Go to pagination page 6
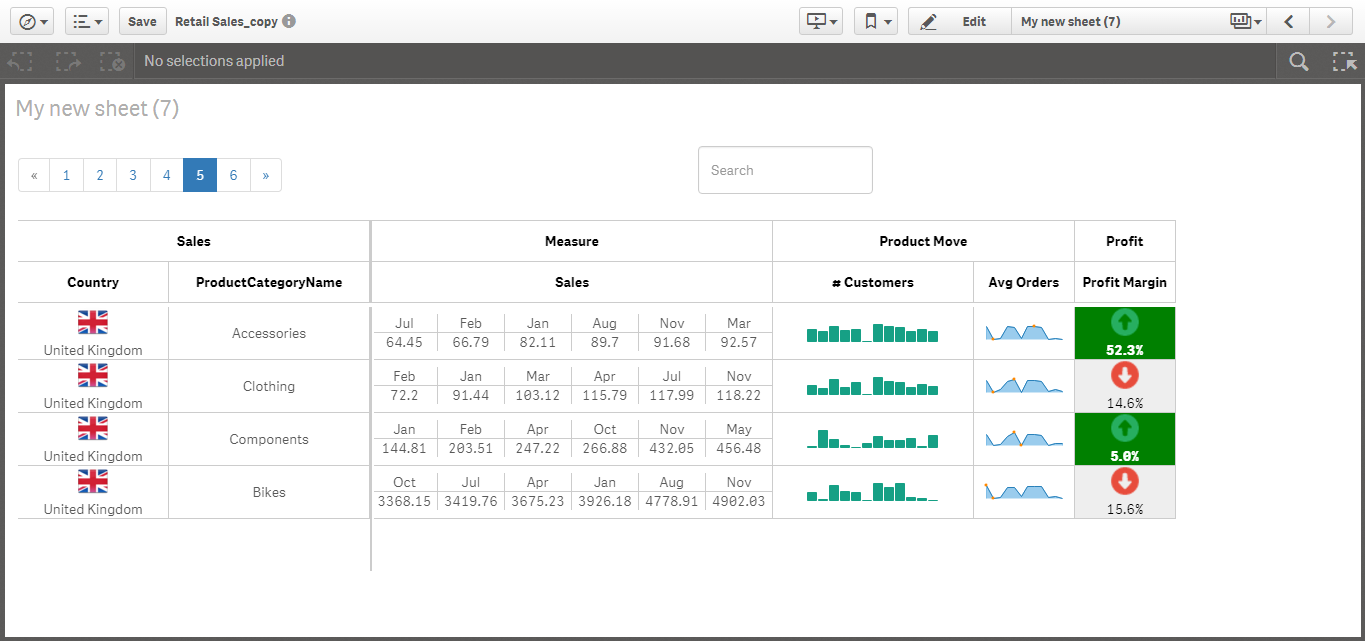Image resolution: width=1365 pixels, height=641 pixels. pyautogui.click(x=233, y=175)
